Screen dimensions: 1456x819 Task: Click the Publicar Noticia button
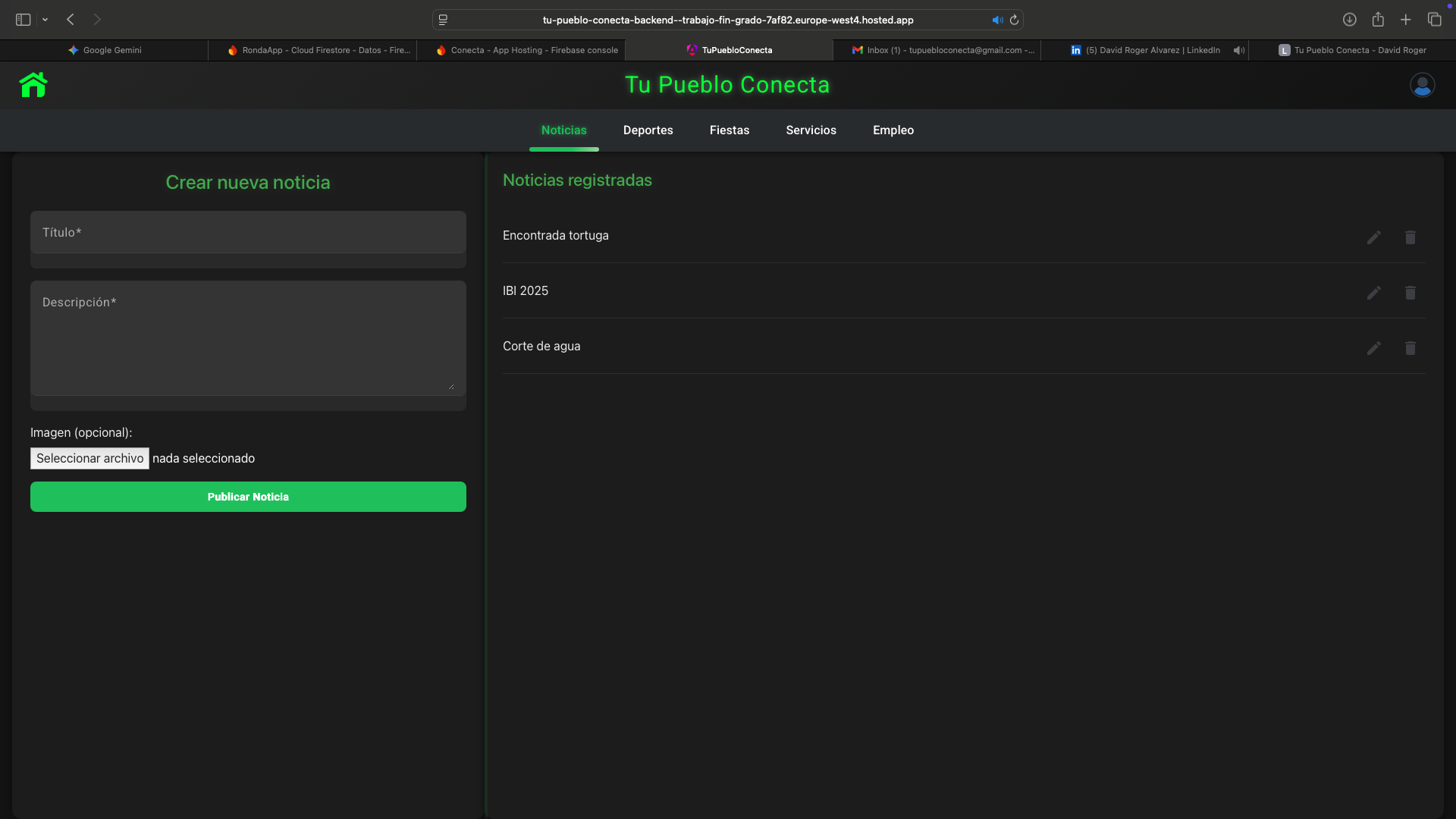point(248,497)
